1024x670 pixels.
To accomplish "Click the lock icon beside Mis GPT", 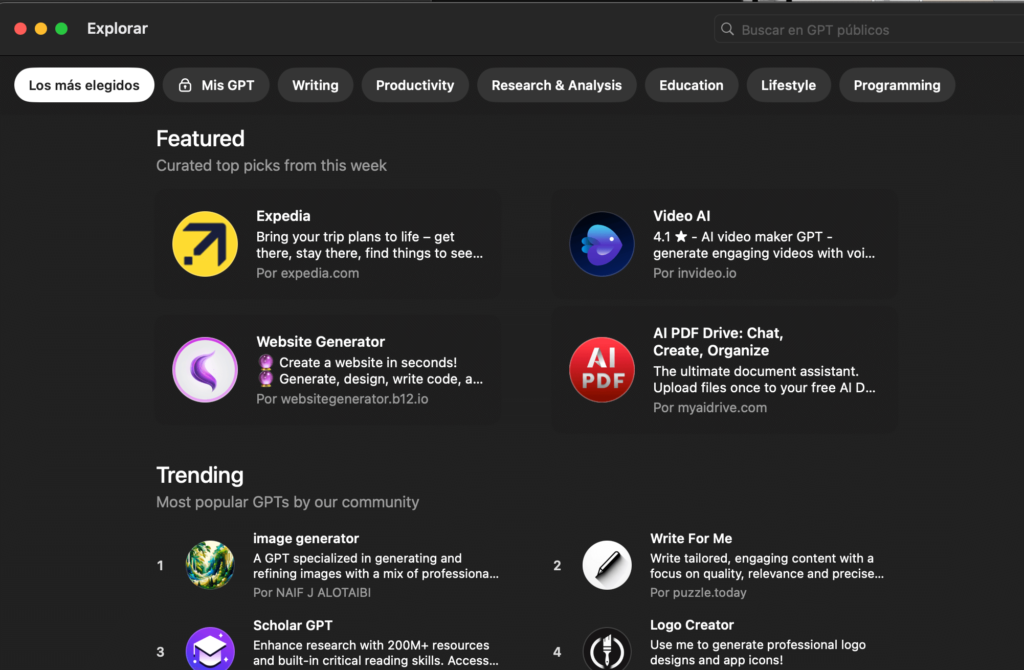I will point(185,85).
